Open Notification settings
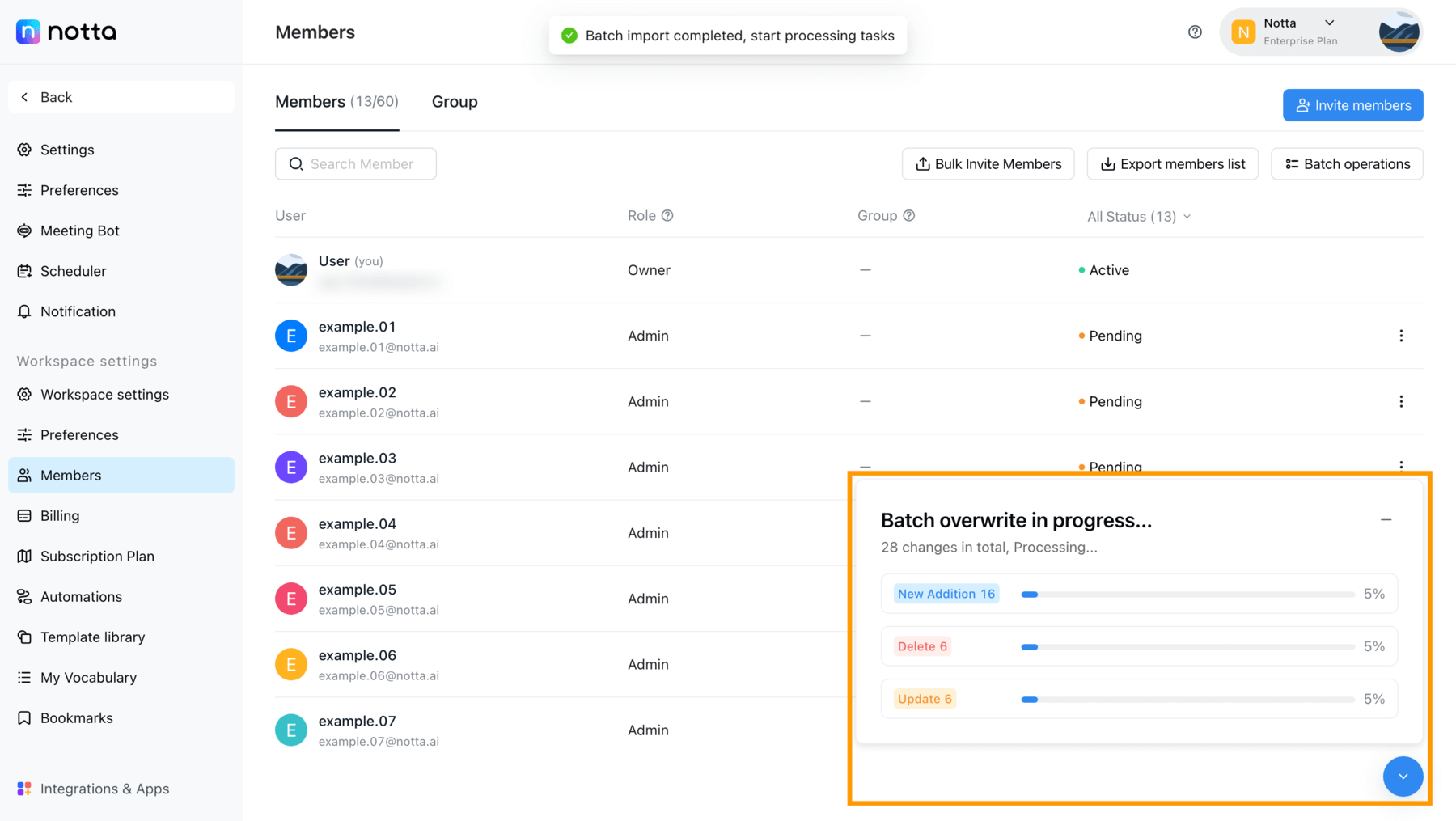The image size is (1456, 821). click(x=121, y=311)
